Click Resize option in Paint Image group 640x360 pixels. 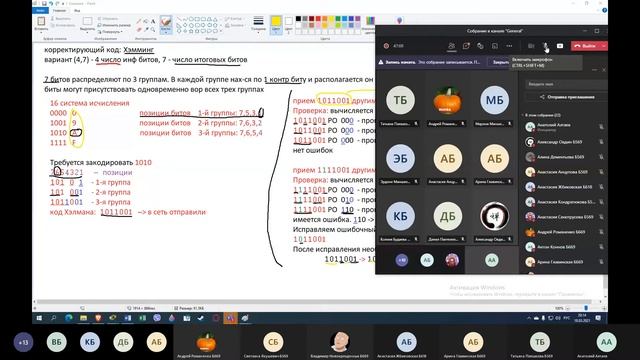(x=114, y=25)
